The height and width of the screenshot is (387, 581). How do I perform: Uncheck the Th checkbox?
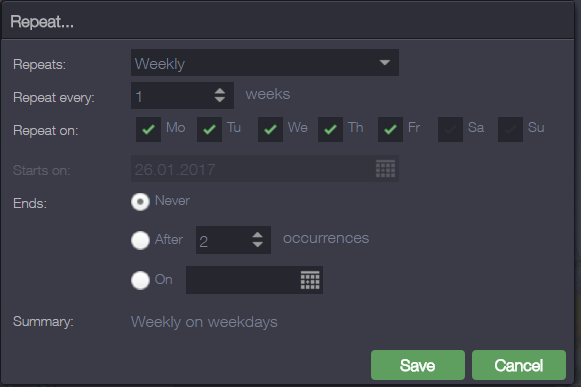click(330, 129)
